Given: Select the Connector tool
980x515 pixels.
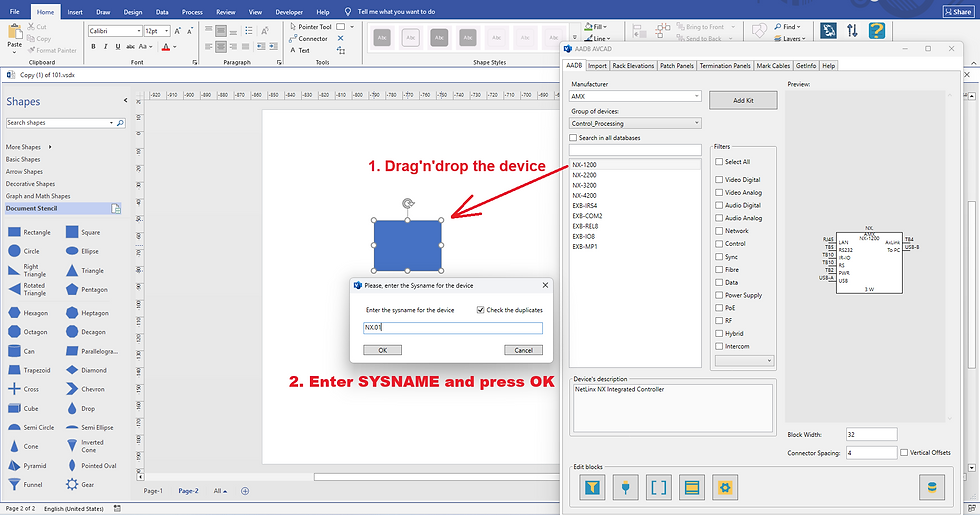Looking at the screenshot, I should pos(309,39).
